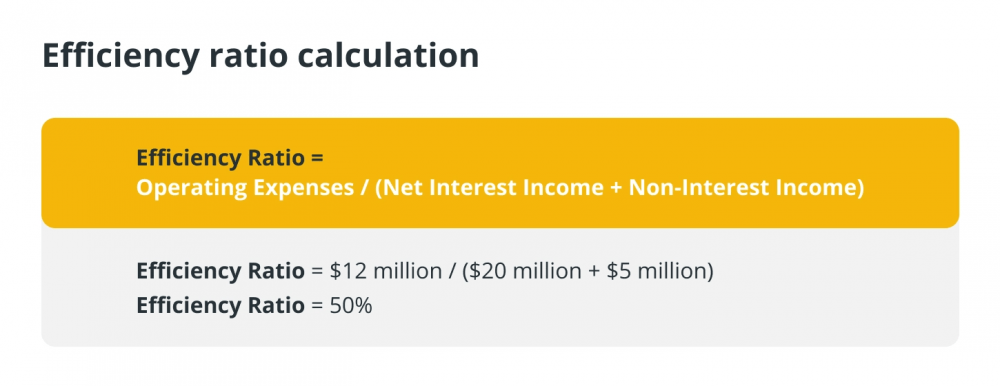Click the '50%' result

pyautogui.click(x=350, y=306)
